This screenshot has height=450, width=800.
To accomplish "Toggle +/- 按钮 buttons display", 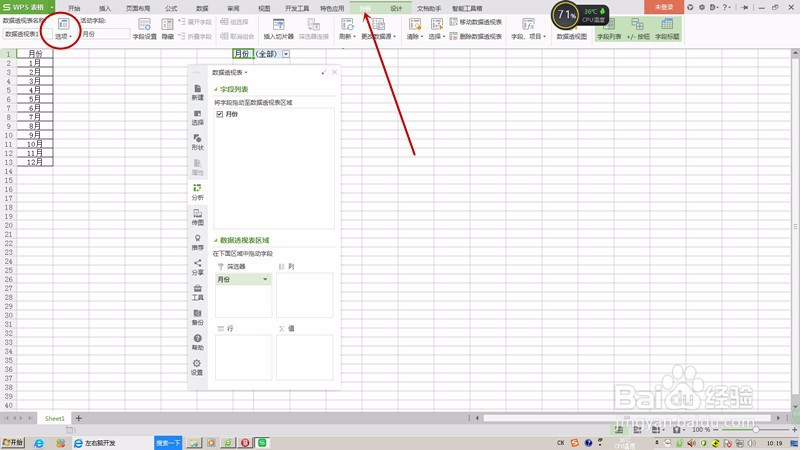I will tap(638, 30).
